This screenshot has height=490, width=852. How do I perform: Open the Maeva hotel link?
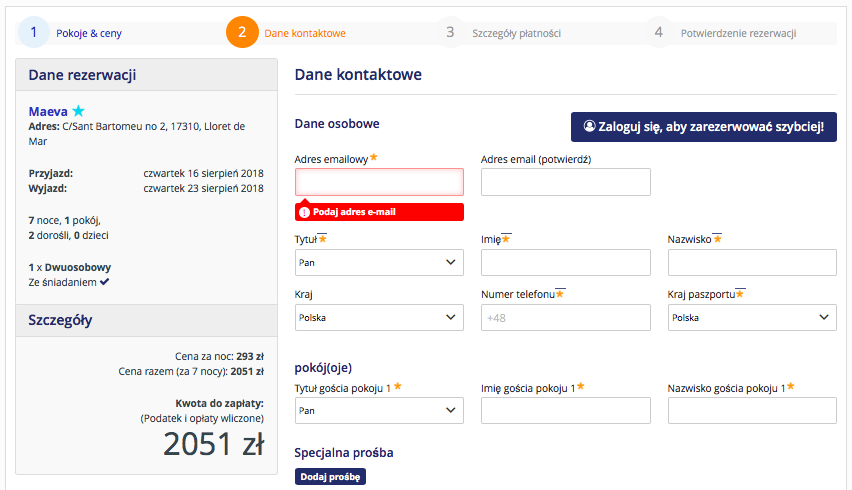(x=48, y=111)
